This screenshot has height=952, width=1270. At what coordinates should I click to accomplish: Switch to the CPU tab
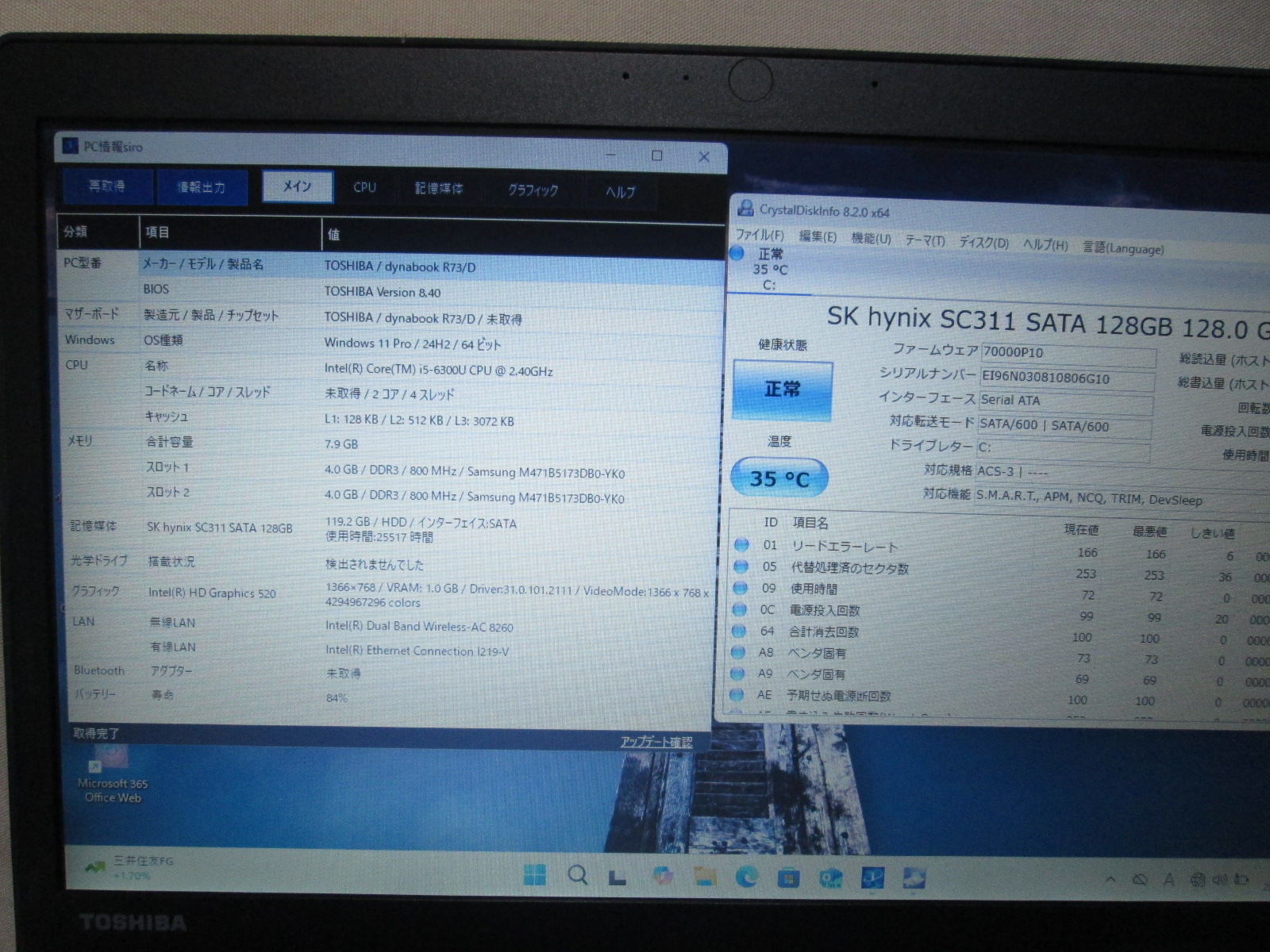[x=365, y=188]
